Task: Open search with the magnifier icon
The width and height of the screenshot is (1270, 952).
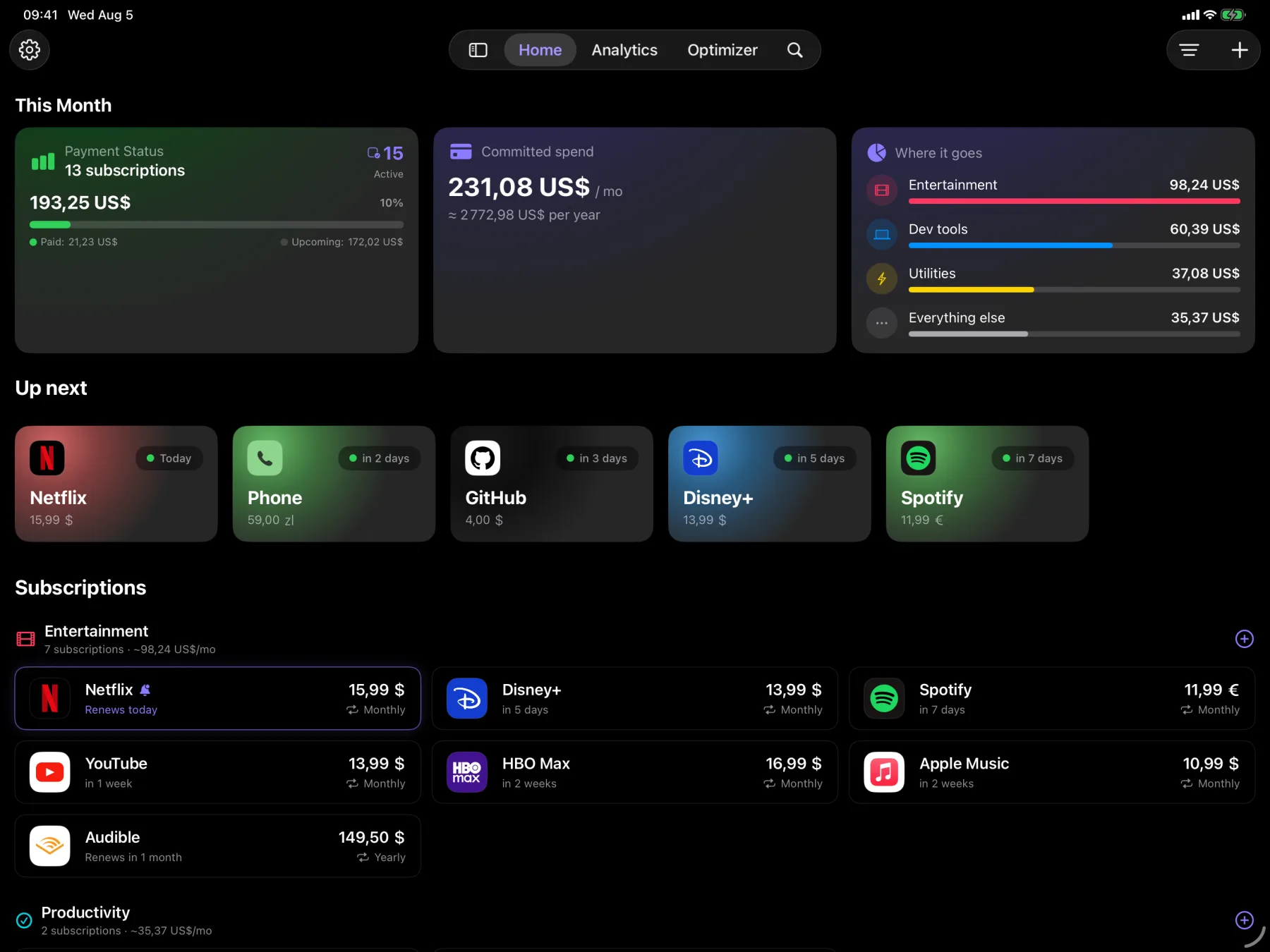Action: click(795, 50)
